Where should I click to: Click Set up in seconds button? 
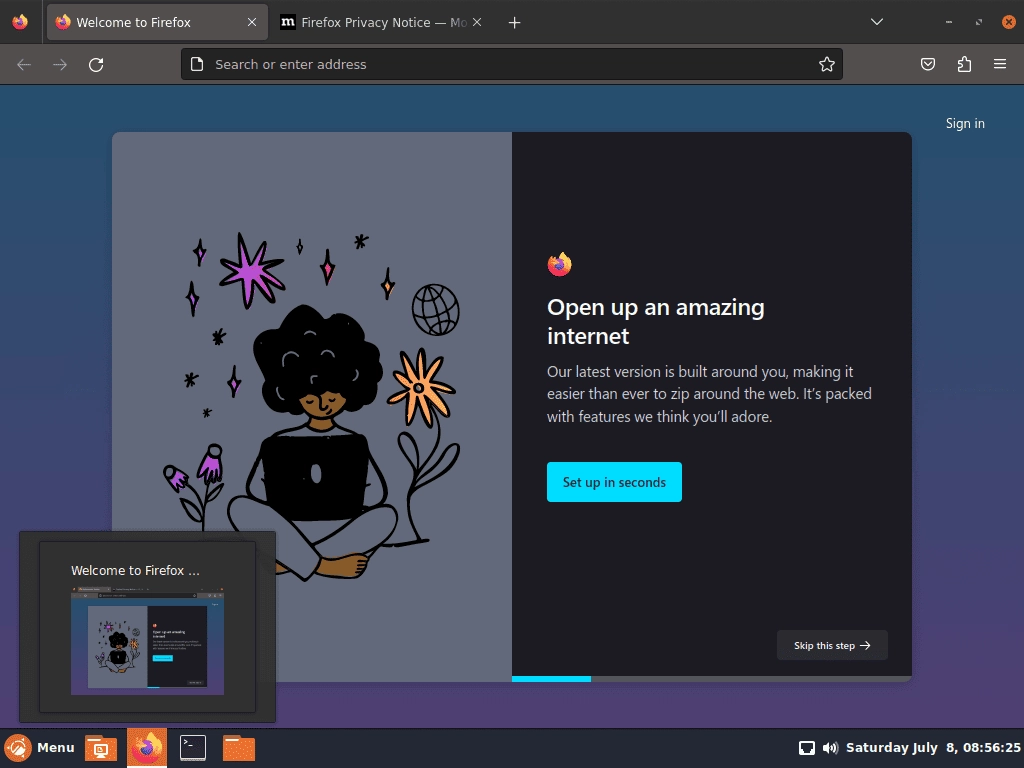(614, 482)
